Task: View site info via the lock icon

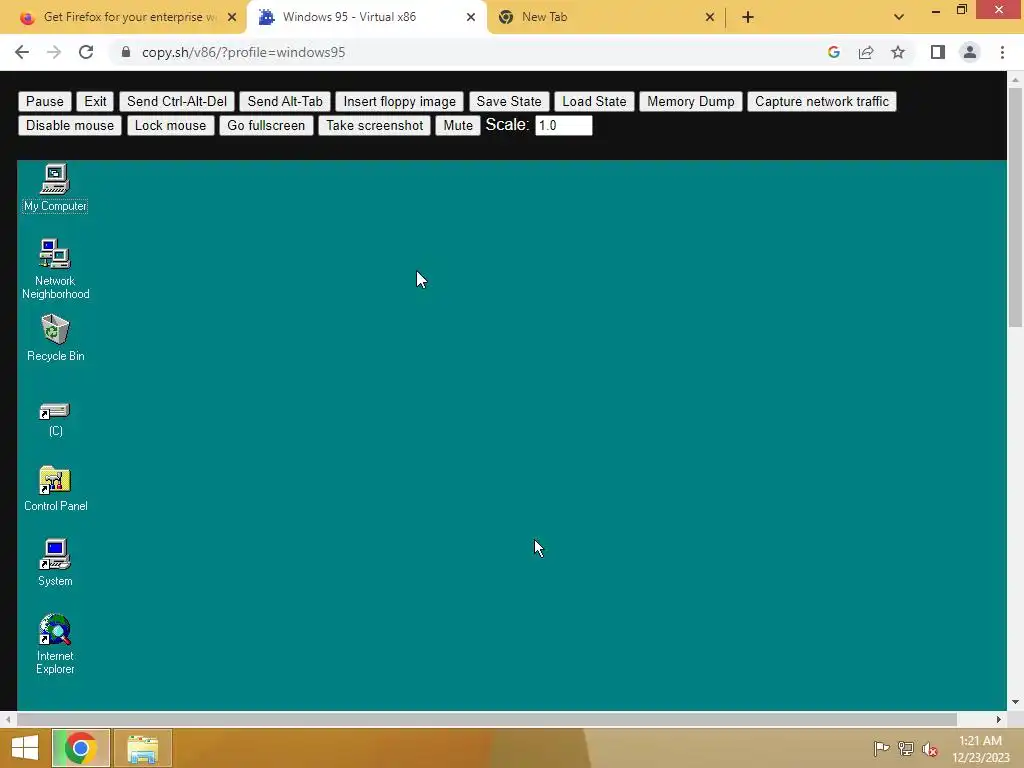Action: point(126,52)
